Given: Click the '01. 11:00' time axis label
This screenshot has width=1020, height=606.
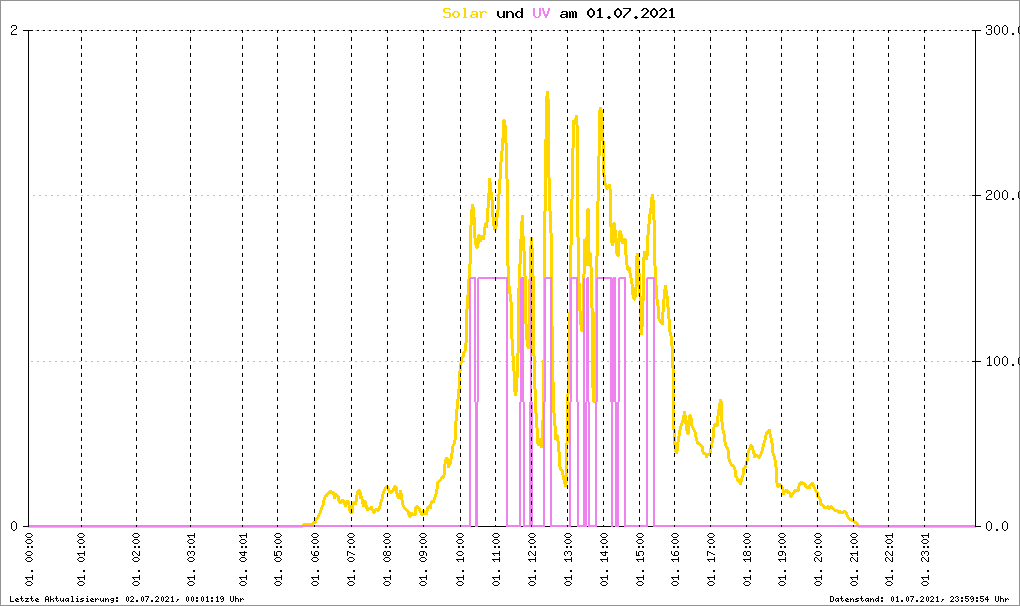Looking at the screenshot, I should 496,560.
